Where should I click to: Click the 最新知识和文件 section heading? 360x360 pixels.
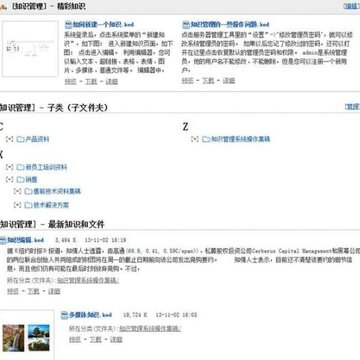pos(76,224)
